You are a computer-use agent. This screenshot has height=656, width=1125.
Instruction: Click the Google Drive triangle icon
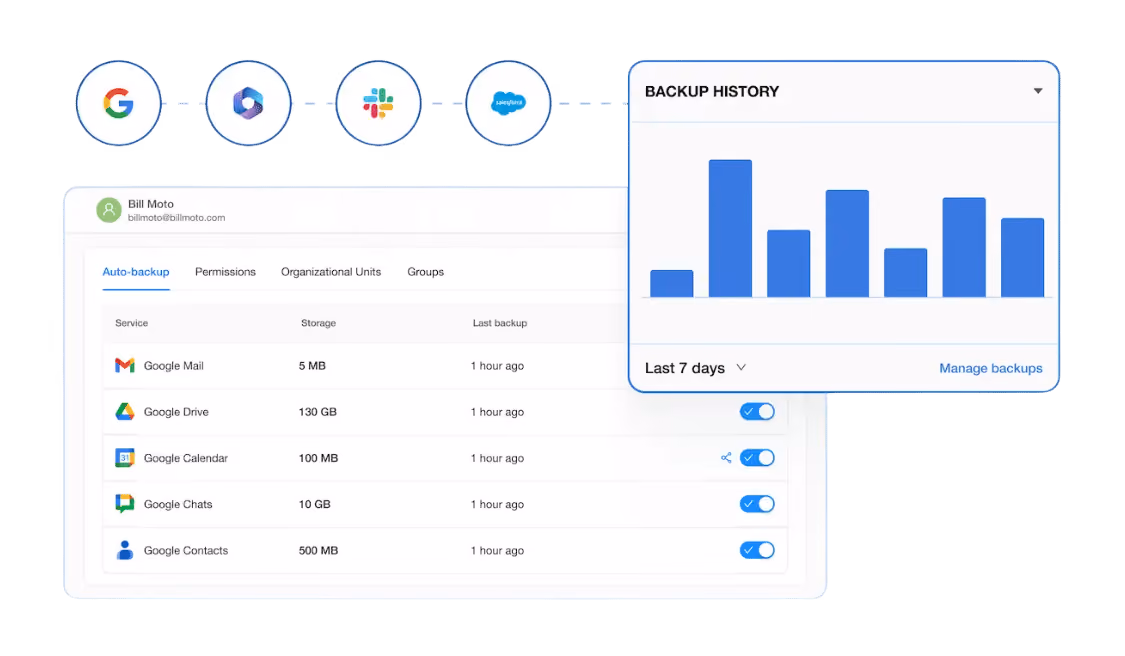[125, 411]
